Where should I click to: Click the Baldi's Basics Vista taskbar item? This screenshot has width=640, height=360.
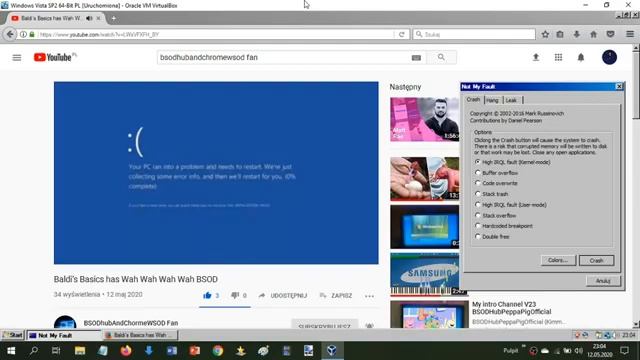point(140,336)
